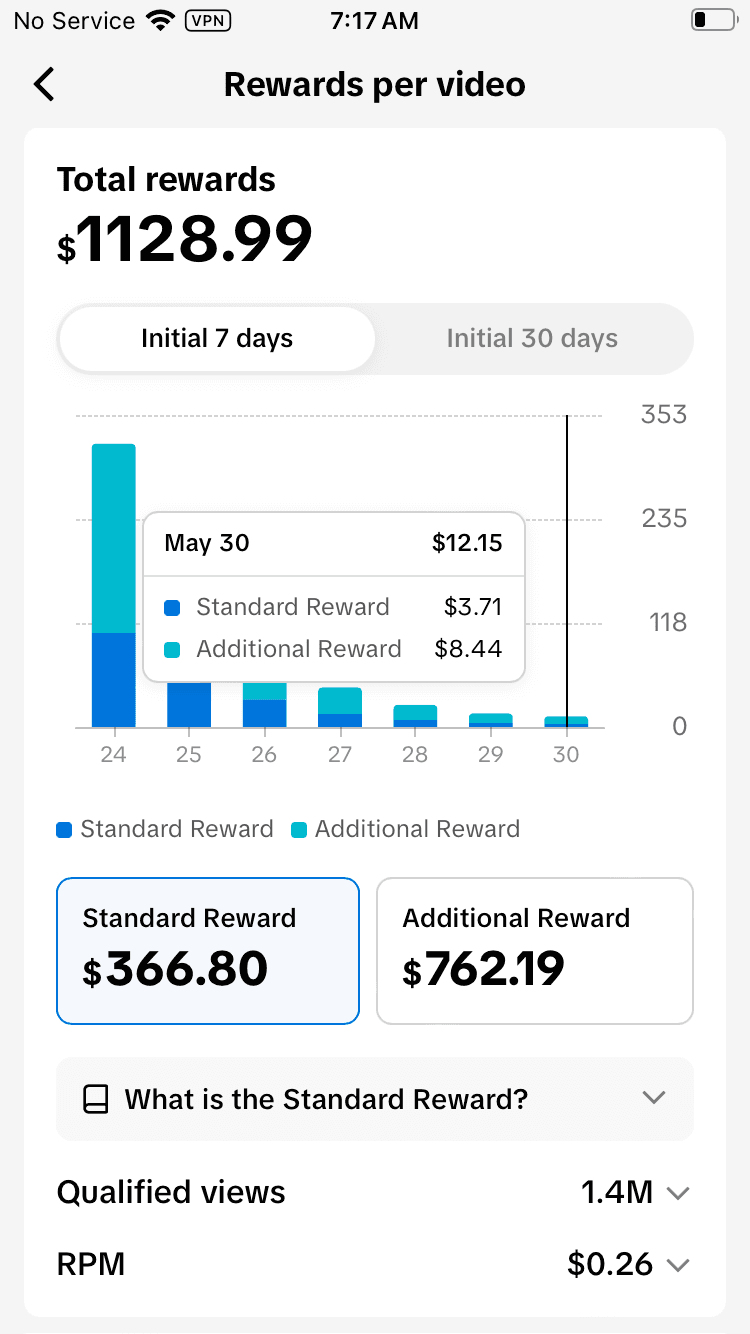Expand the What is the Standard Reward section

pyautogui.click(x=654, y=1098)
